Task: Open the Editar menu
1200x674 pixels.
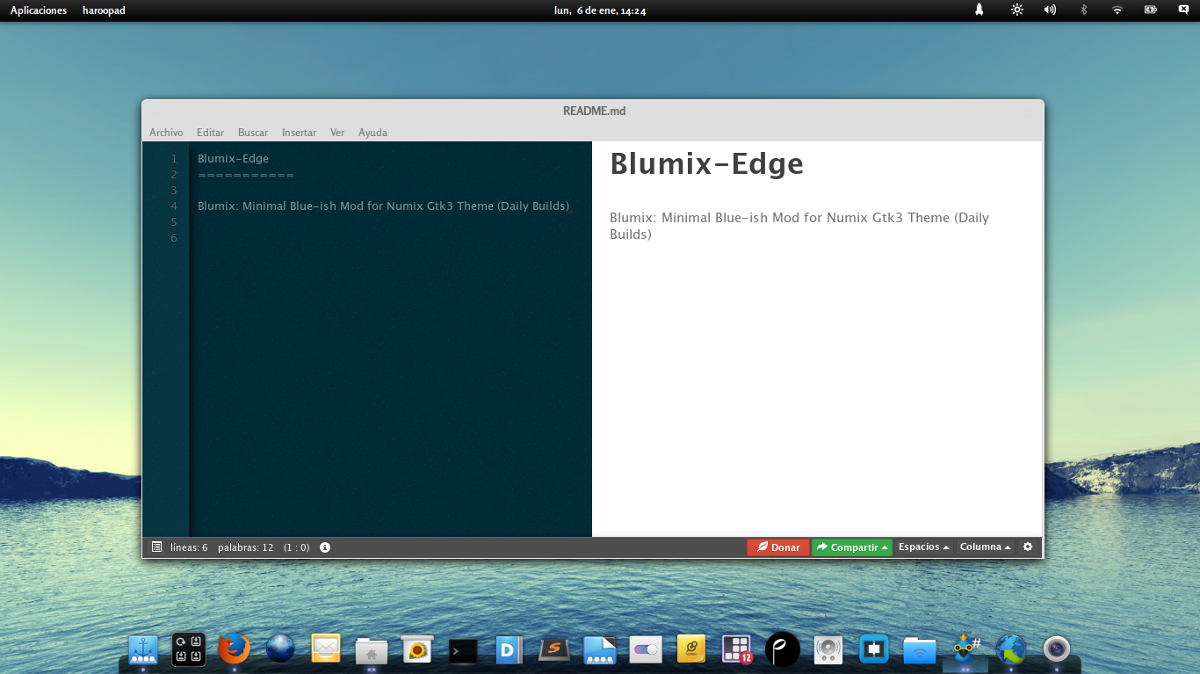Action: pos(210,132)
